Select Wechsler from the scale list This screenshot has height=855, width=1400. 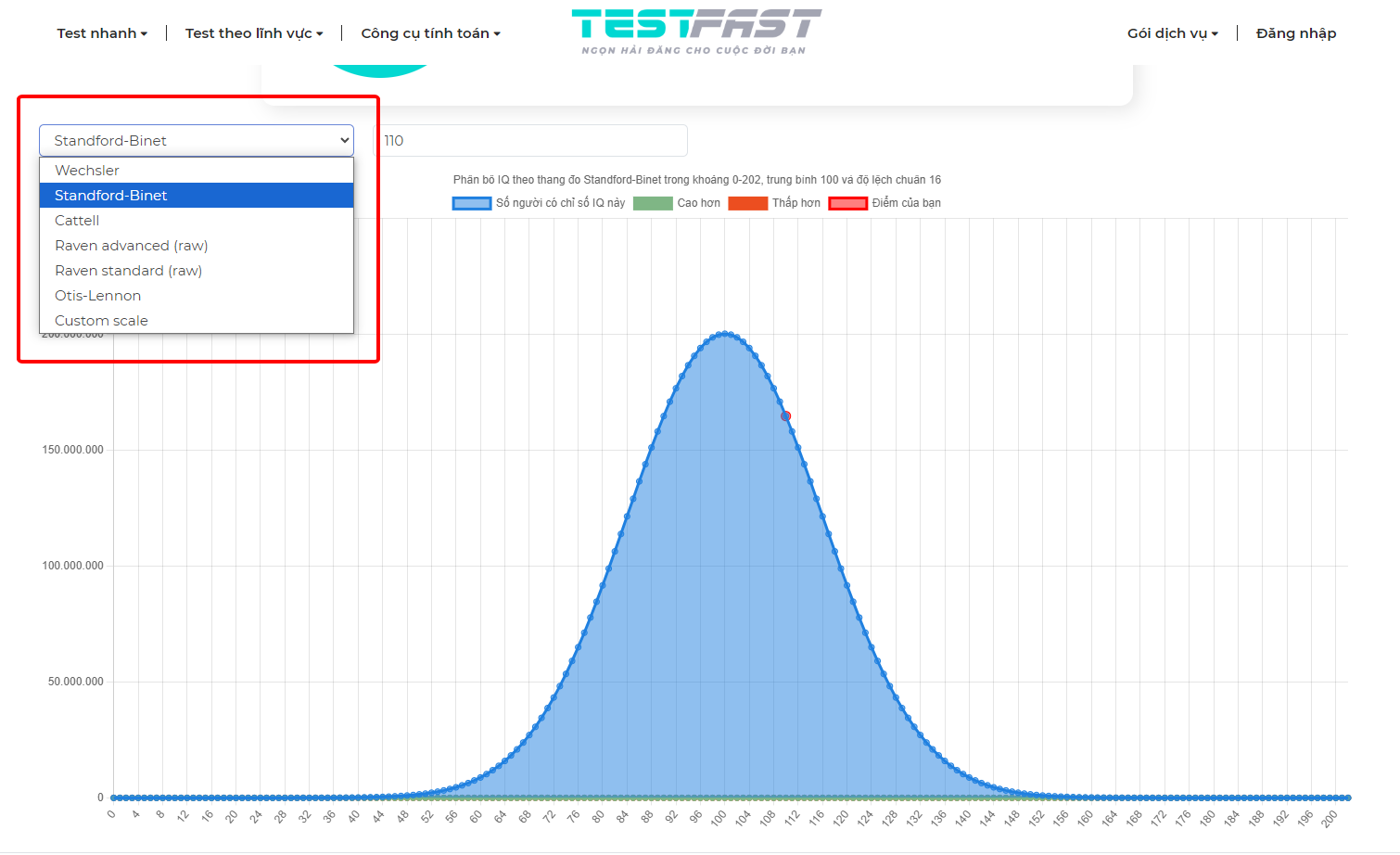point(87,171)
